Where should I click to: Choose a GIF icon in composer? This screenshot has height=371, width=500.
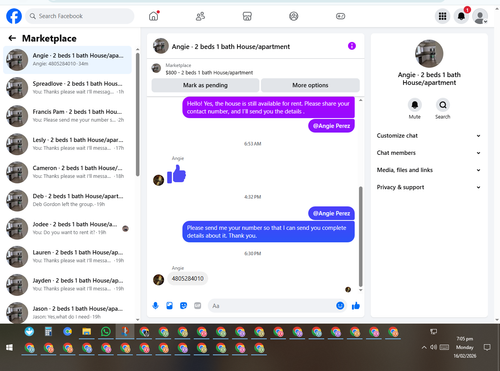click(x=198, y=306)
